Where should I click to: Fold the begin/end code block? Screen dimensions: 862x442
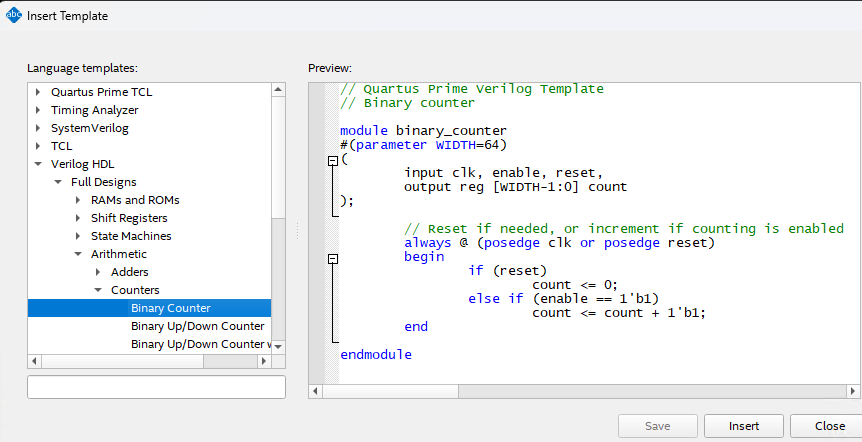coord(334,258)
